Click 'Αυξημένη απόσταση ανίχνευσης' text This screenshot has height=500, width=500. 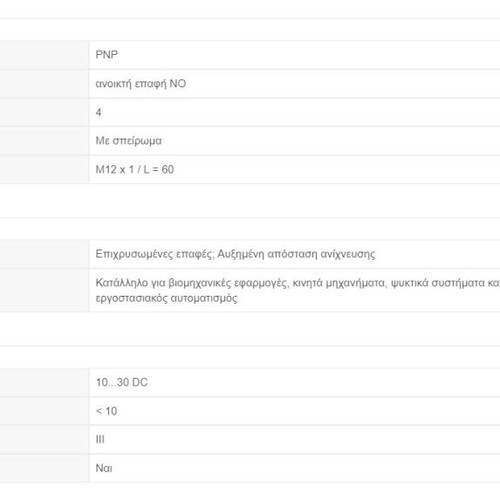[x=296, y=254]
